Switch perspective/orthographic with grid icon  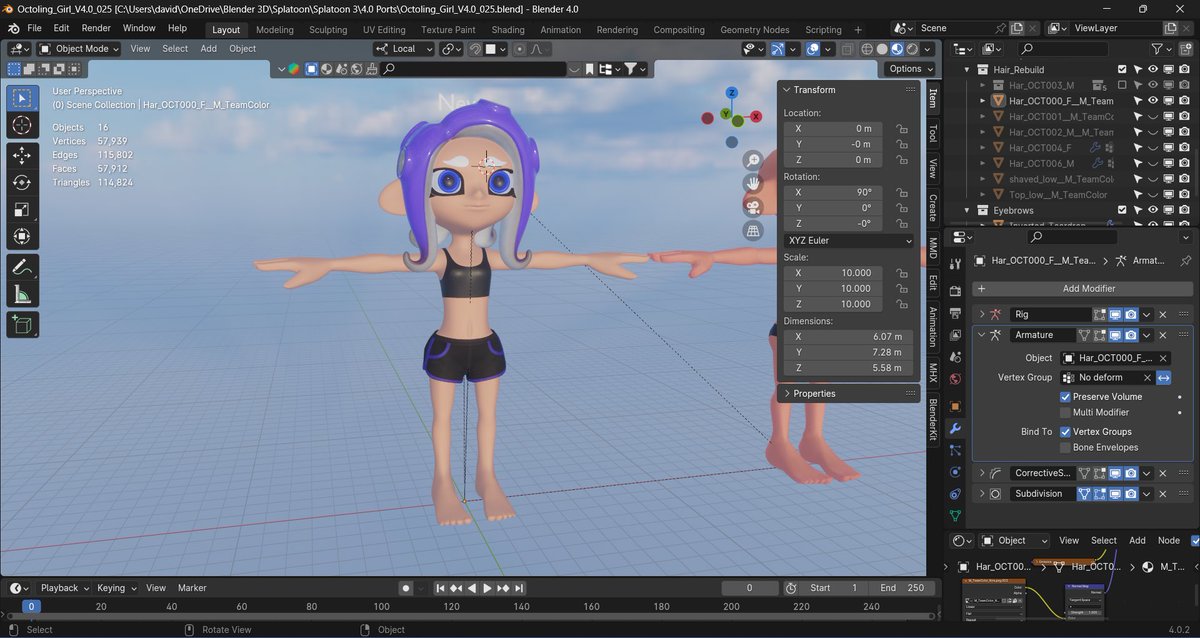(753, 231)
